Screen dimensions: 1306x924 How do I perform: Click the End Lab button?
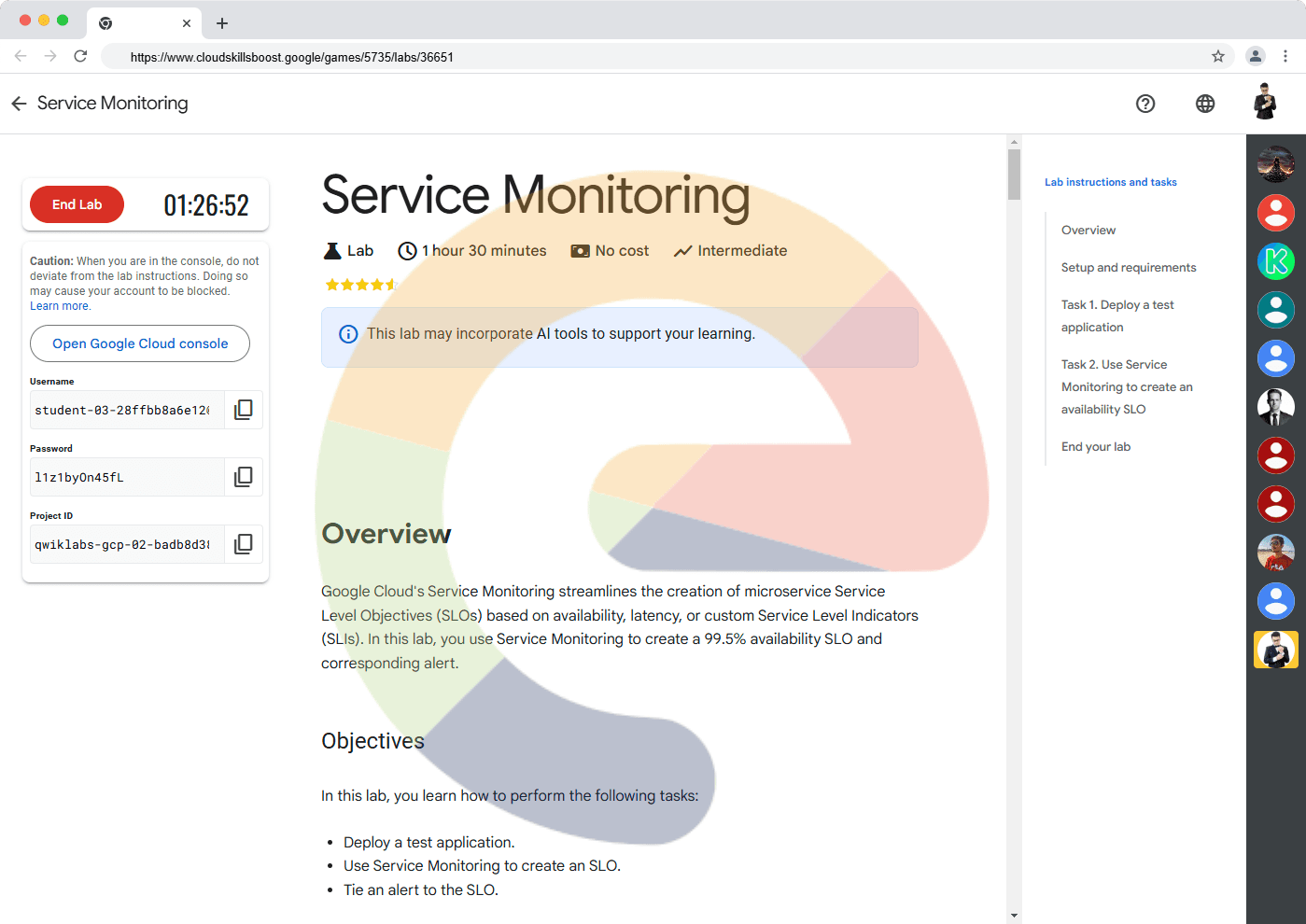coord(77,204)
